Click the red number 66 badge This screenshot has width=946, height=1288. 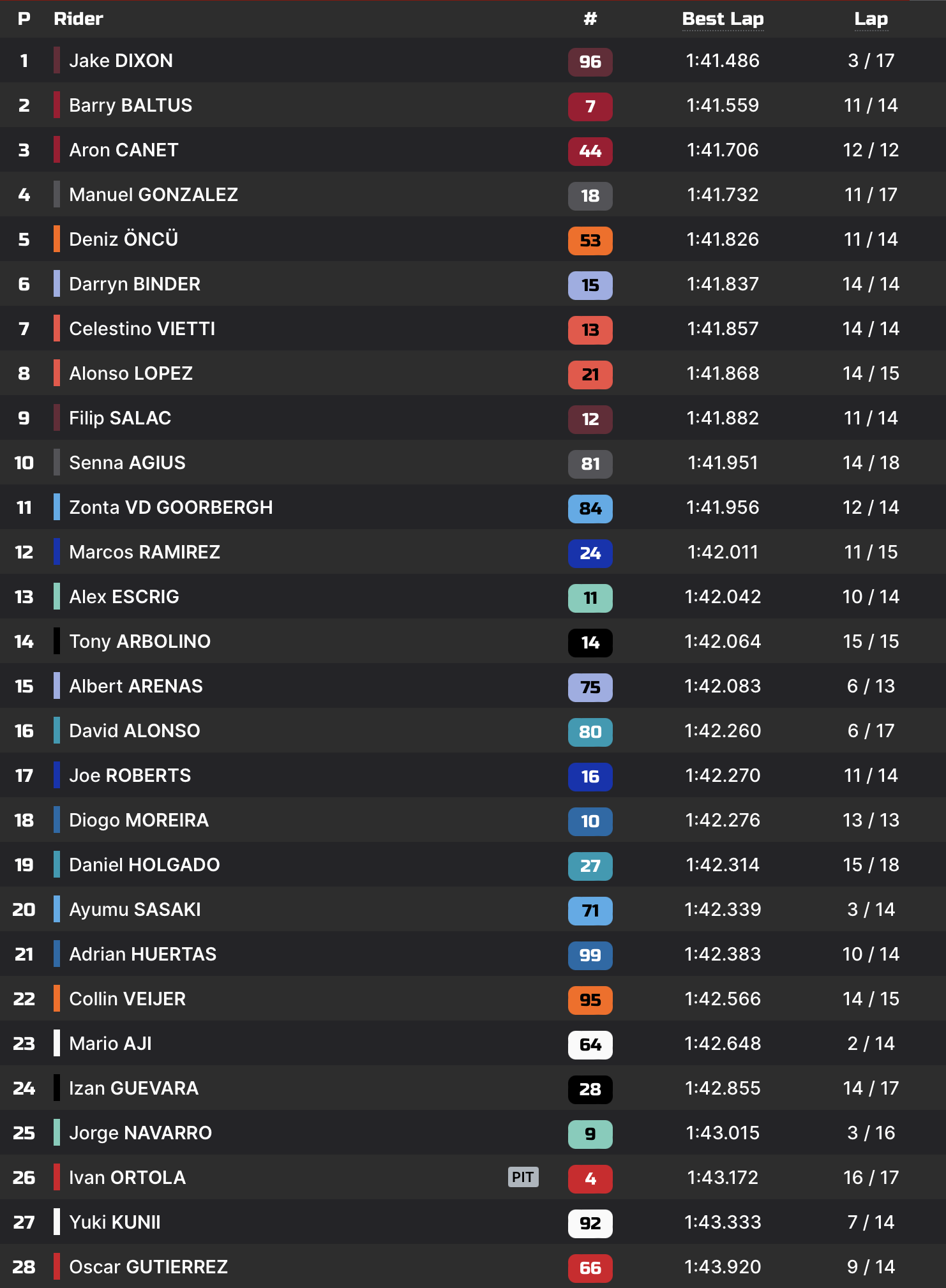(590, 1268)
